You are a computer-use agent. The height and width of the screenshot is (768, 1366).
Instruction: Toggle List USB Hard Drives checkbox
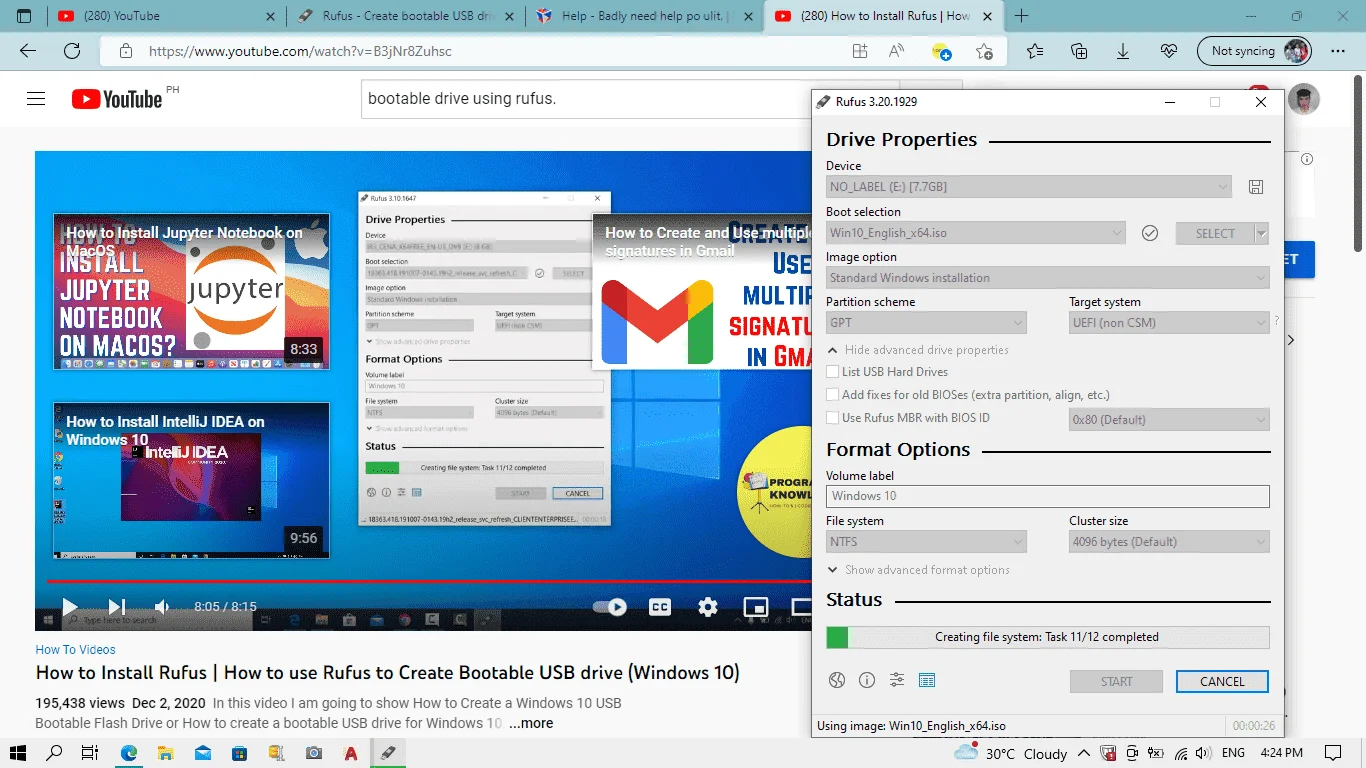pos(833,372)
